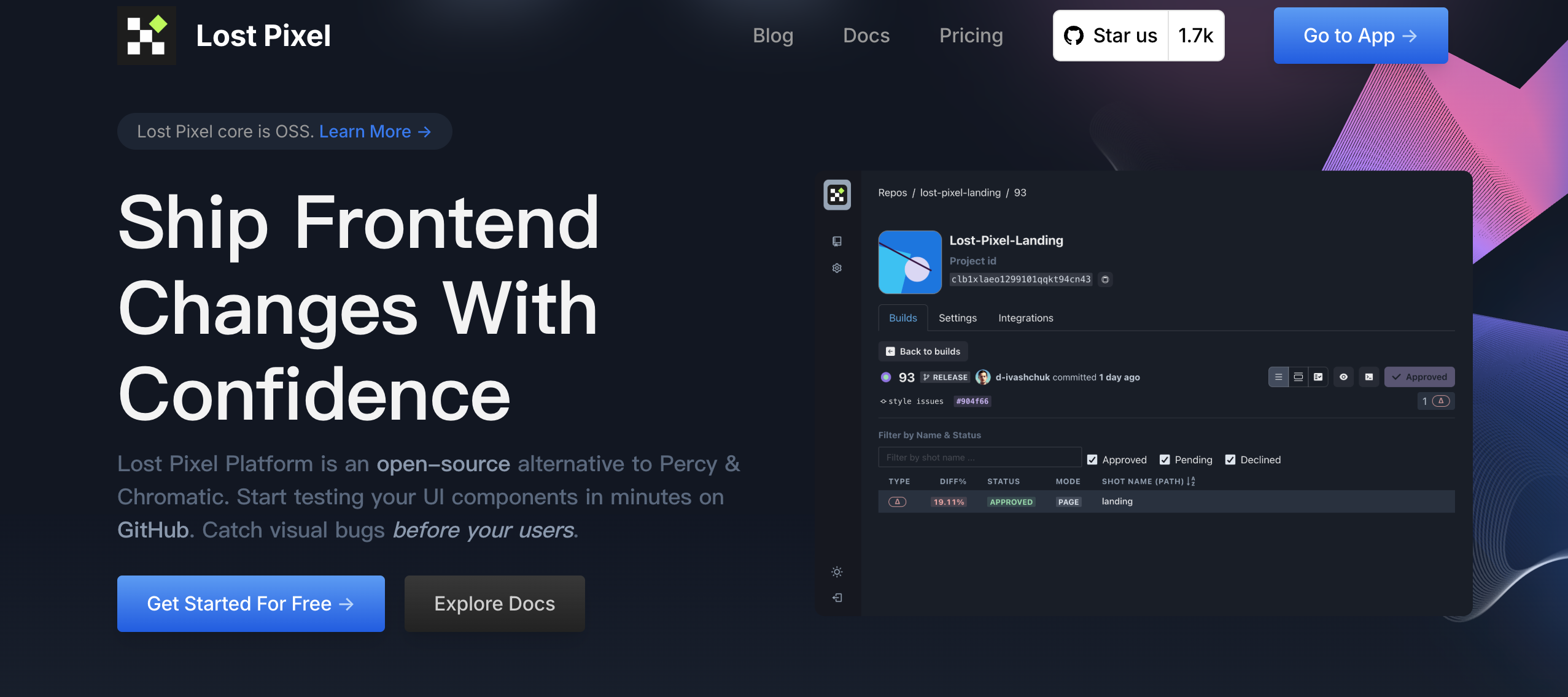The height and width of the screenshot is (697, 1568).
Task: Toggle the eye visibility icon in build toolbar
Action: [1343, 377]
